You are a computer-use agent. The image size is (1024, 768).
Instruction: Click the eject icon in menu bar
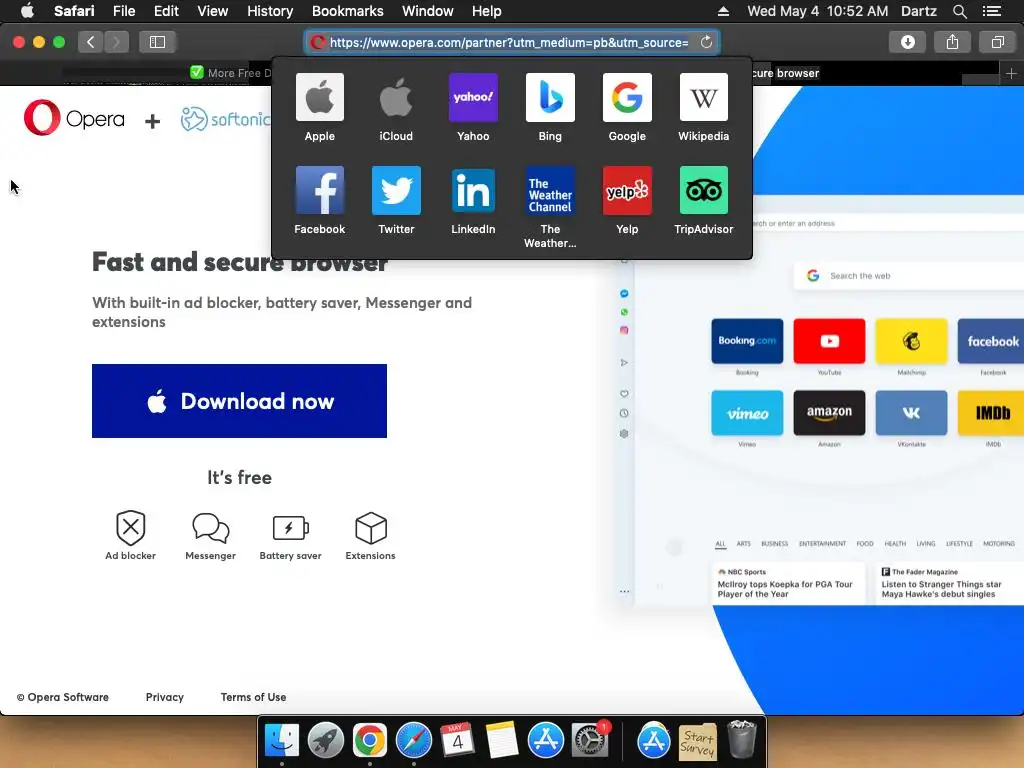723,11
